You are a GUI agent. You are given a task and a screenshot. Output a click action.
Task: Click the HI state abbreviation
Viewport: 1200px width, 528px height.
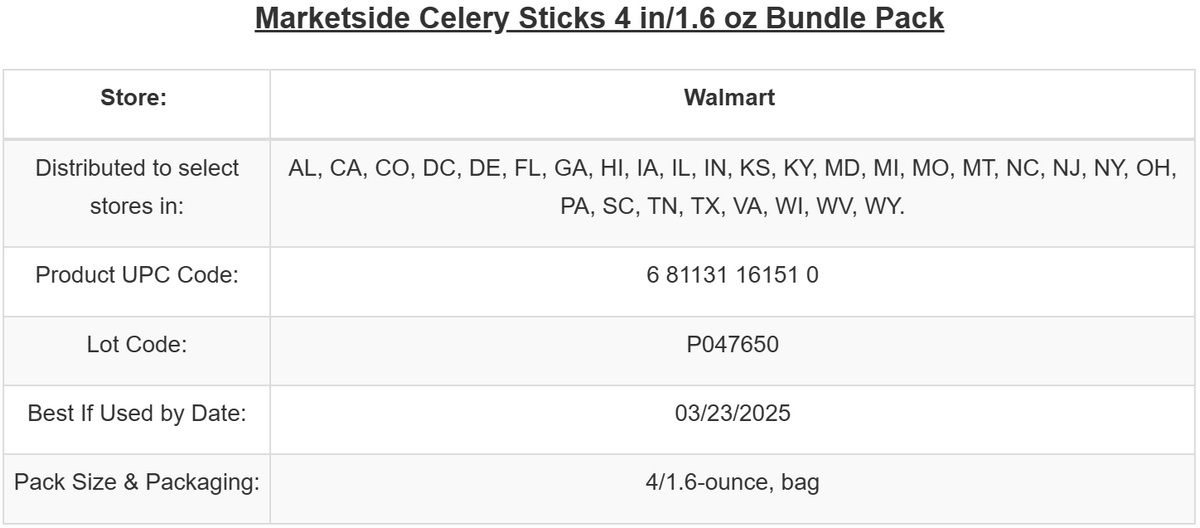(612, 168)
